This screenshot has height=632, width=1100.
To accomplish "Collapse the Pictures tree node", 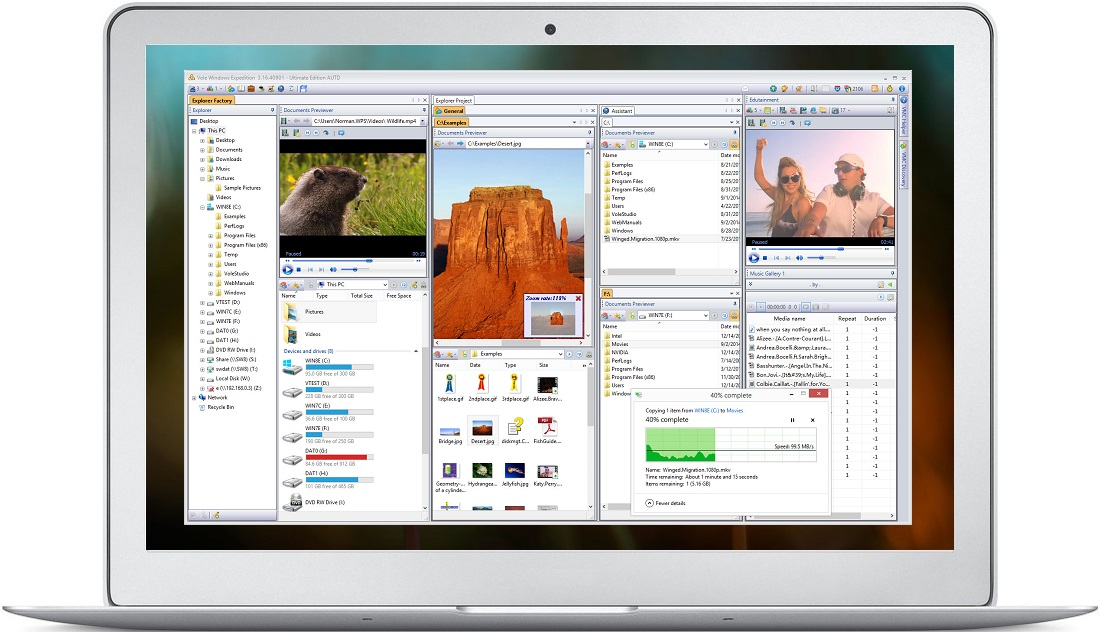I will click(x=202, y=178).
